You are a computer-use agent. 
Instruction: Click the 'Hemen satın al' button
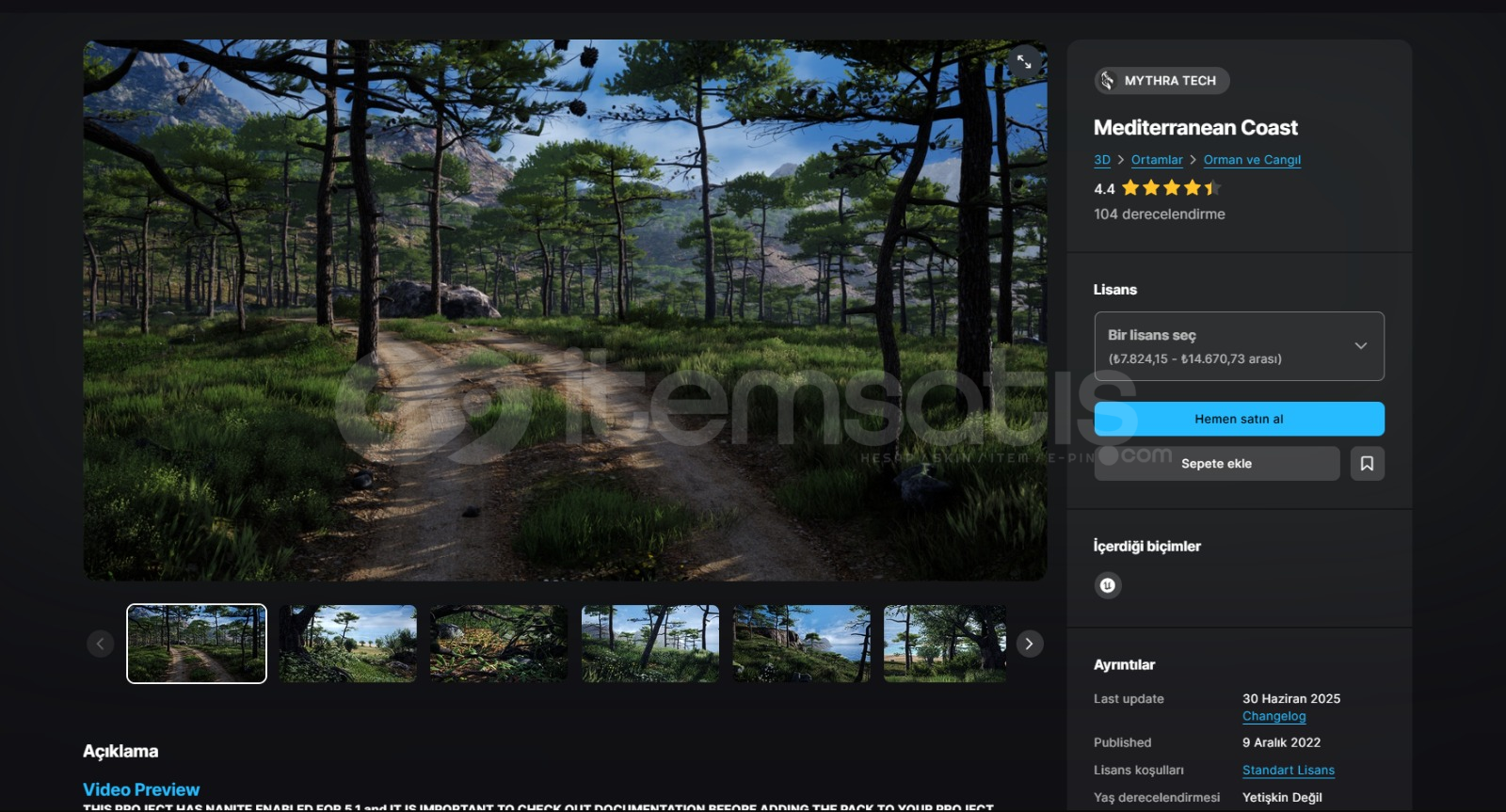click(x=1239, y=419)
